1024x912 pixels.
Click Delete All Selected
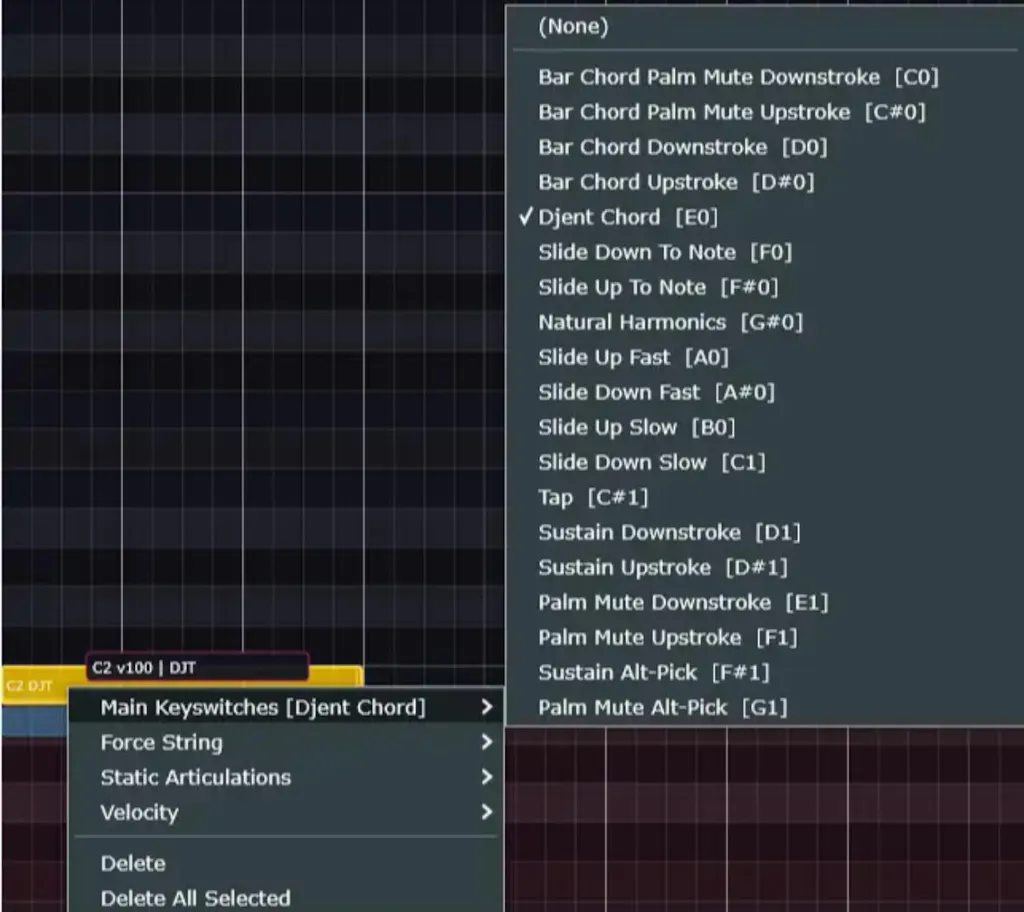pos(195,898)
